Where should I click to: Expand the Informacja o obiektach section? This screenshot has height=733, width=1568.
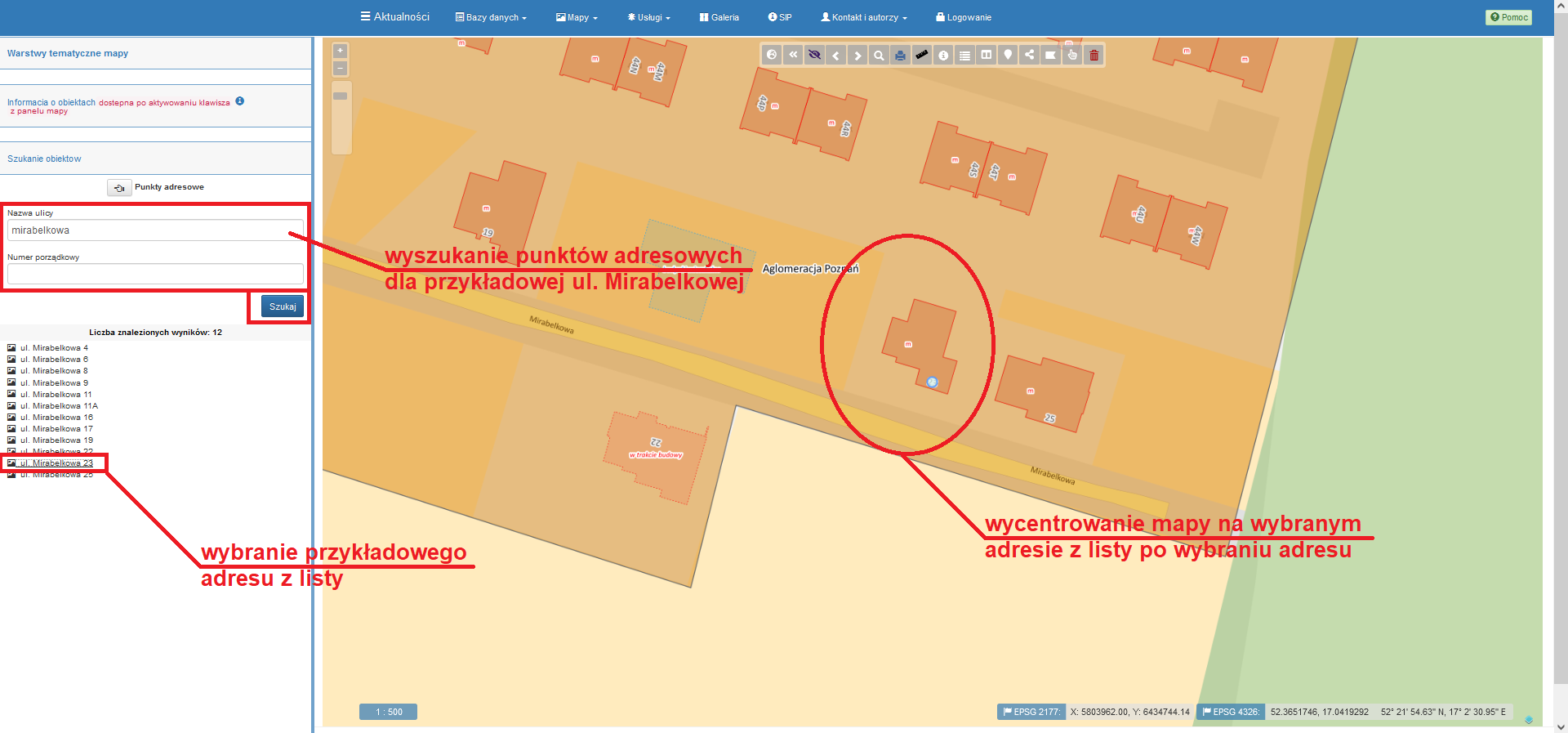(155, 106)
